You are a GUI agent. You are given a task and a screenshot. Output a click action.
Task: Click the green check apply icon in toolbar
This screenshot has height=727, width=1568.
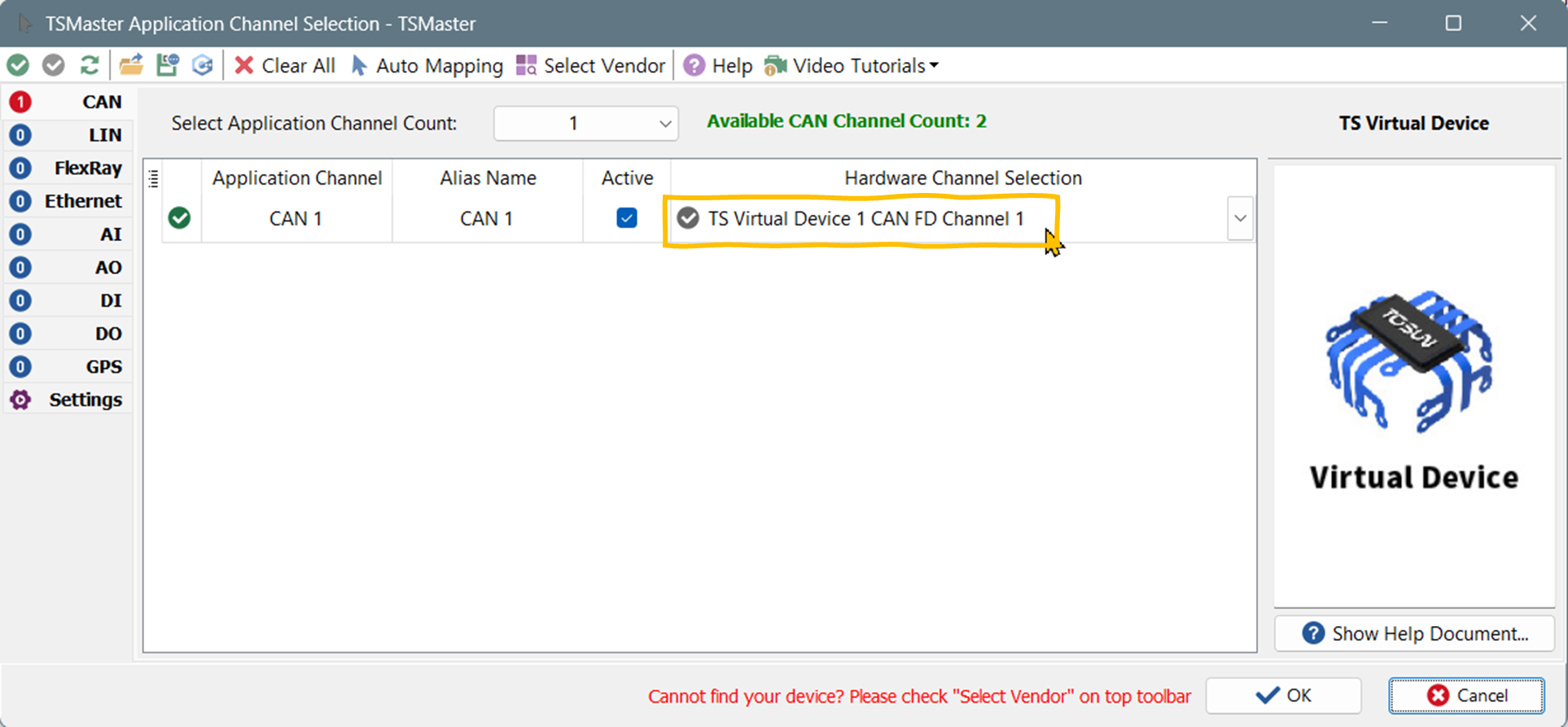pyautogui.click(x=18, y=65)
